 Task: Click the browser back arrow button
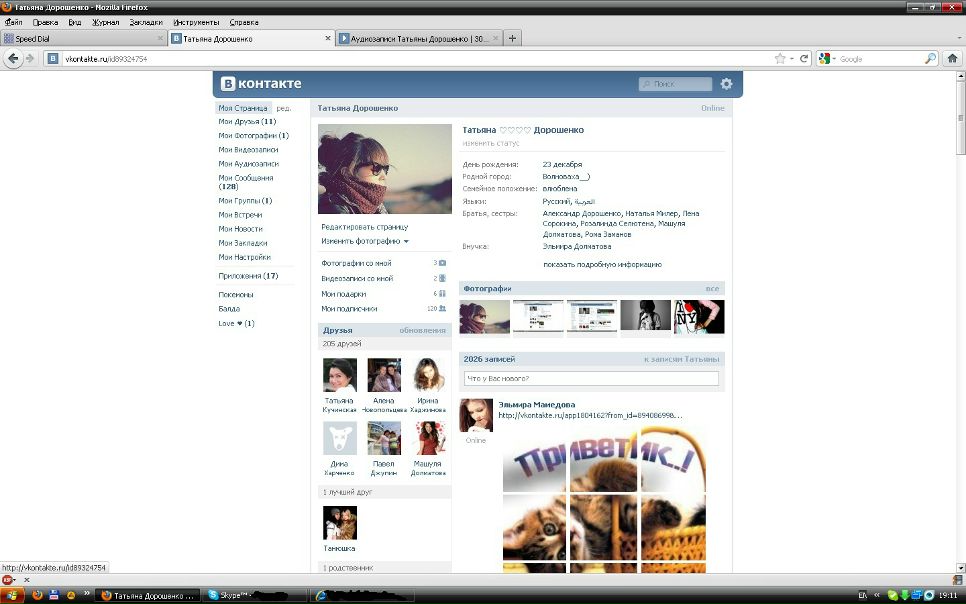tap(14, 59)
